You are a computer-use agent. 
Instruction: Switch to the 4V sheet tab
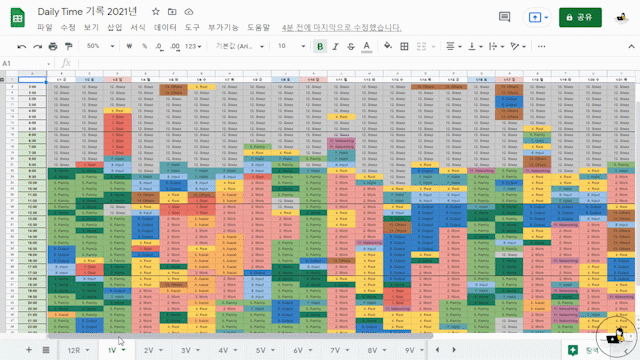[x=223, y=350]
